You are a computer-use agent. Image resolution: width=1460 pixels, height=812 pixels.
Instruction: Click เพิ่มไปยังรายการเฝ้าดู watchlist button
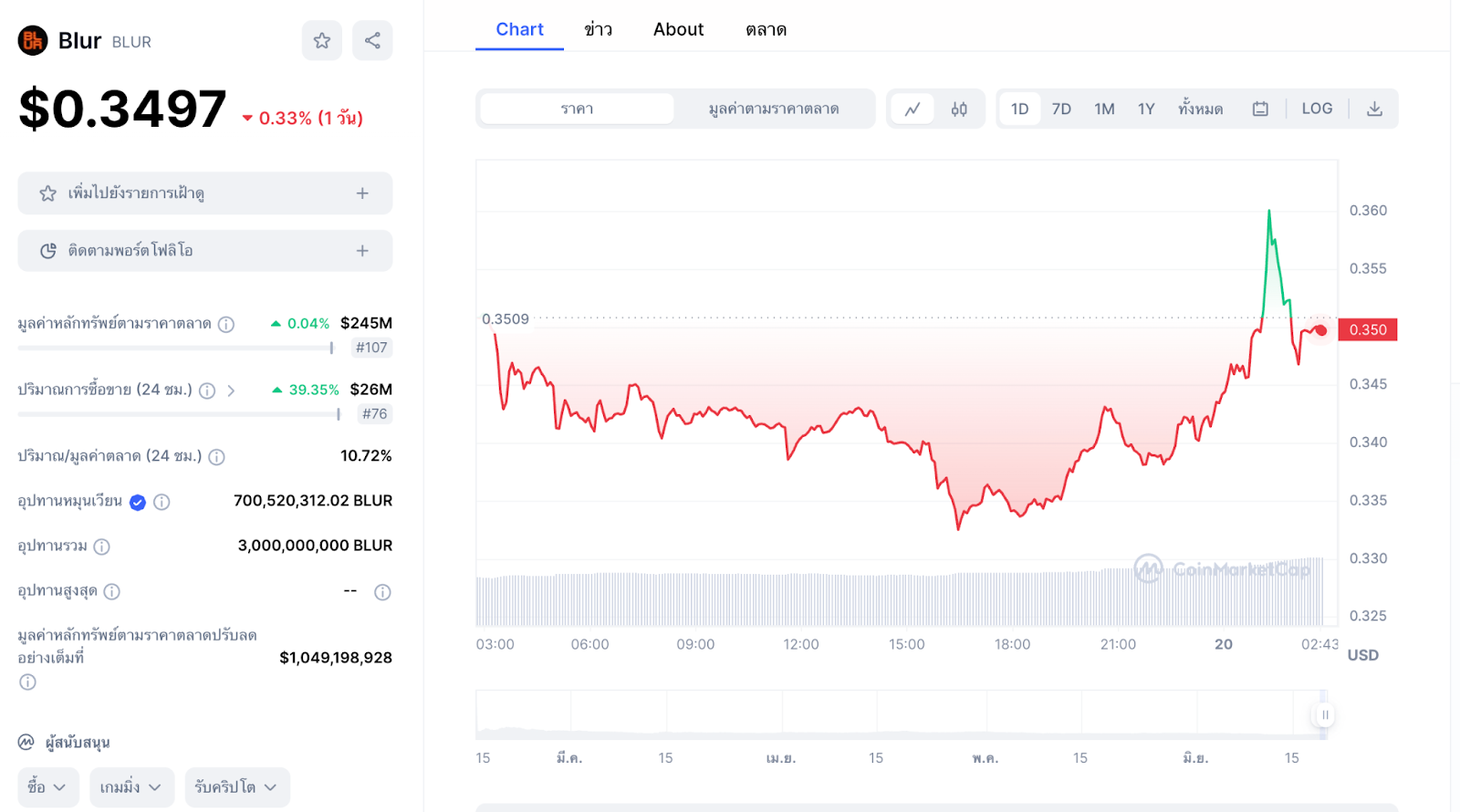point(204,193)
